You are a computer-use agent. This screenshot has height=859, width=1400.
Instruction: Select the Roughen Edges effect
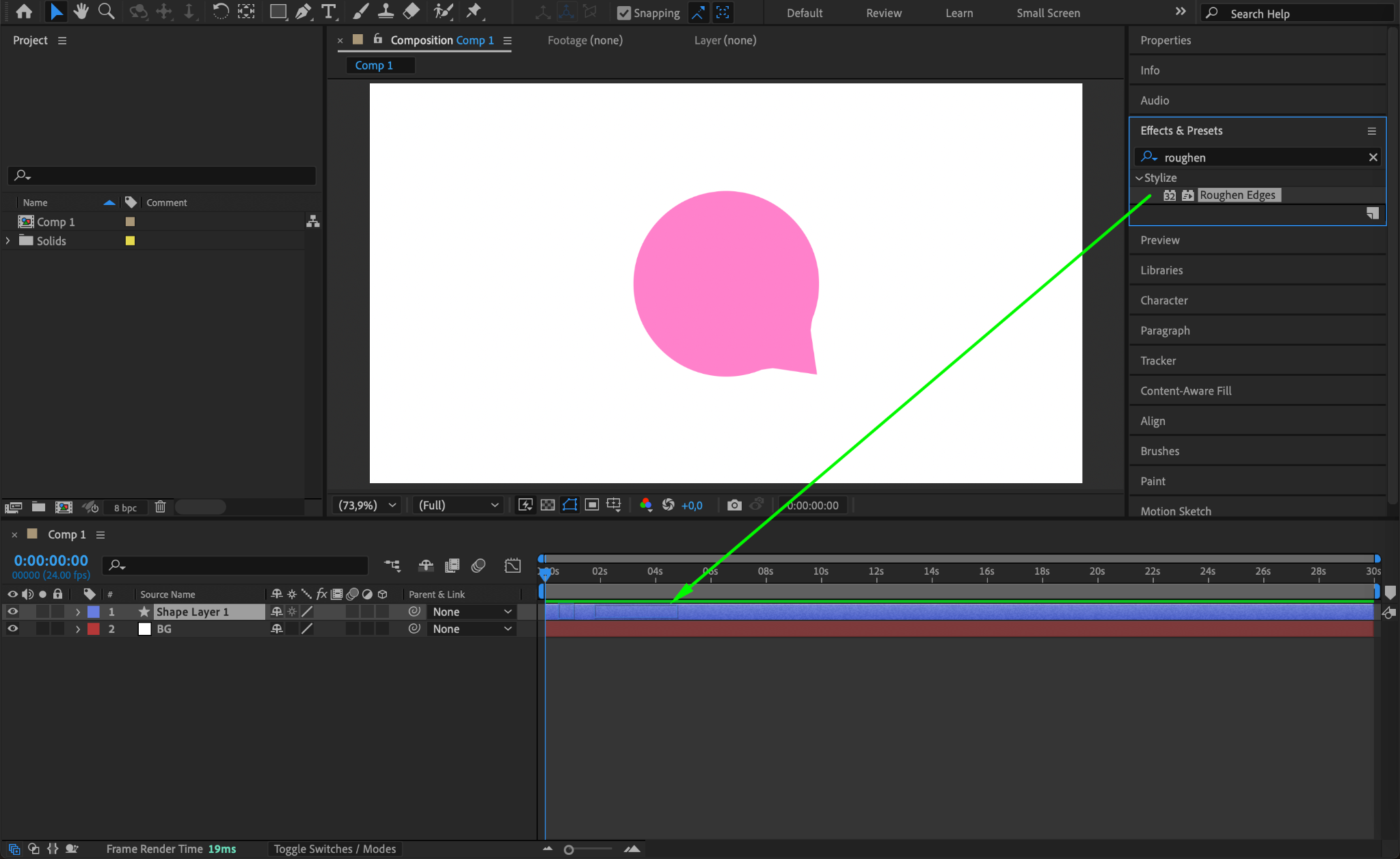click(x=1237, y=195)
